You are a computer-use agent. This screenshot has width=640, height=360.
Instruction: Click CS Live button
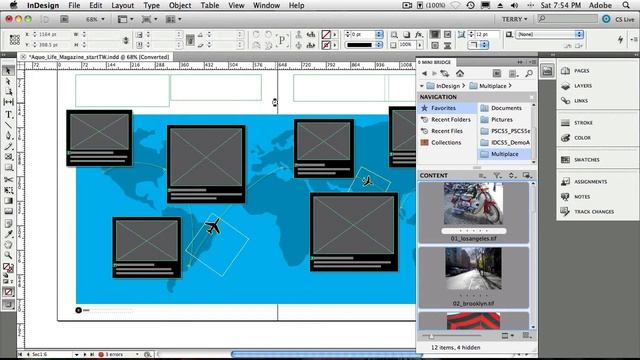coord(618,19)
